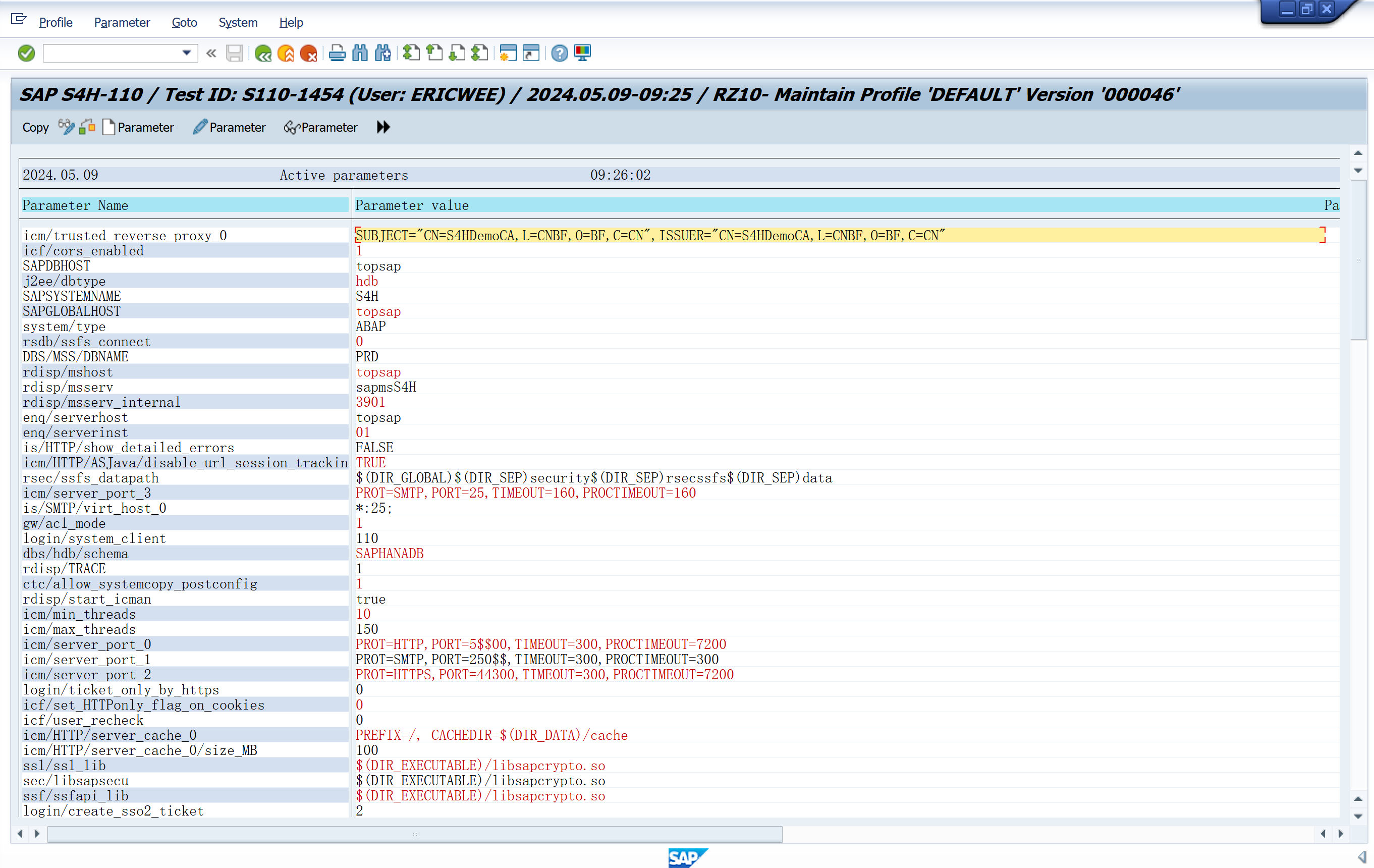
Task: Open the Profile menu
Action: pos(56,22)
